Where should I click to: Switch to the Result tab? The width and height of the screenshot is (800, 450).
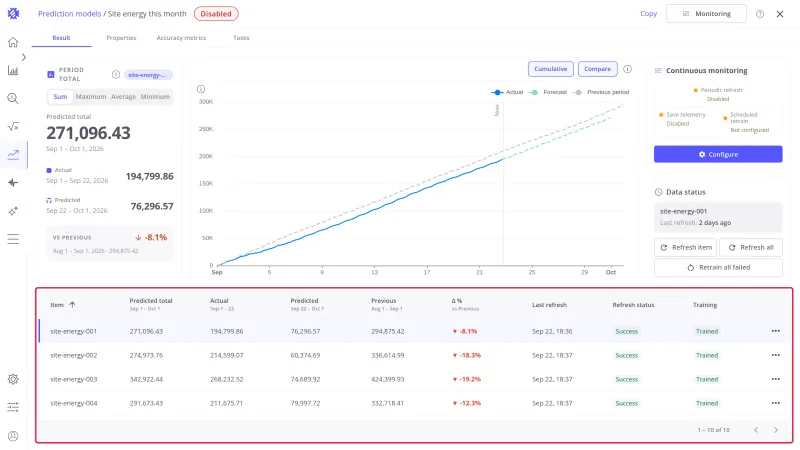click(61, 38)
